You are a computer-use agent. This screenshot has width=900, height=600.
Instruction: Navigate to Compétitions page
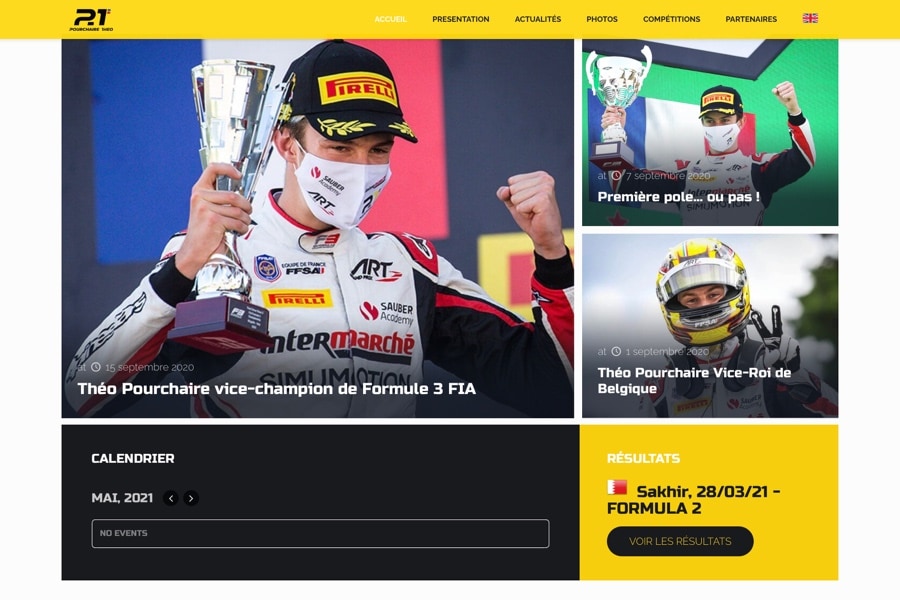coord(672,19)
